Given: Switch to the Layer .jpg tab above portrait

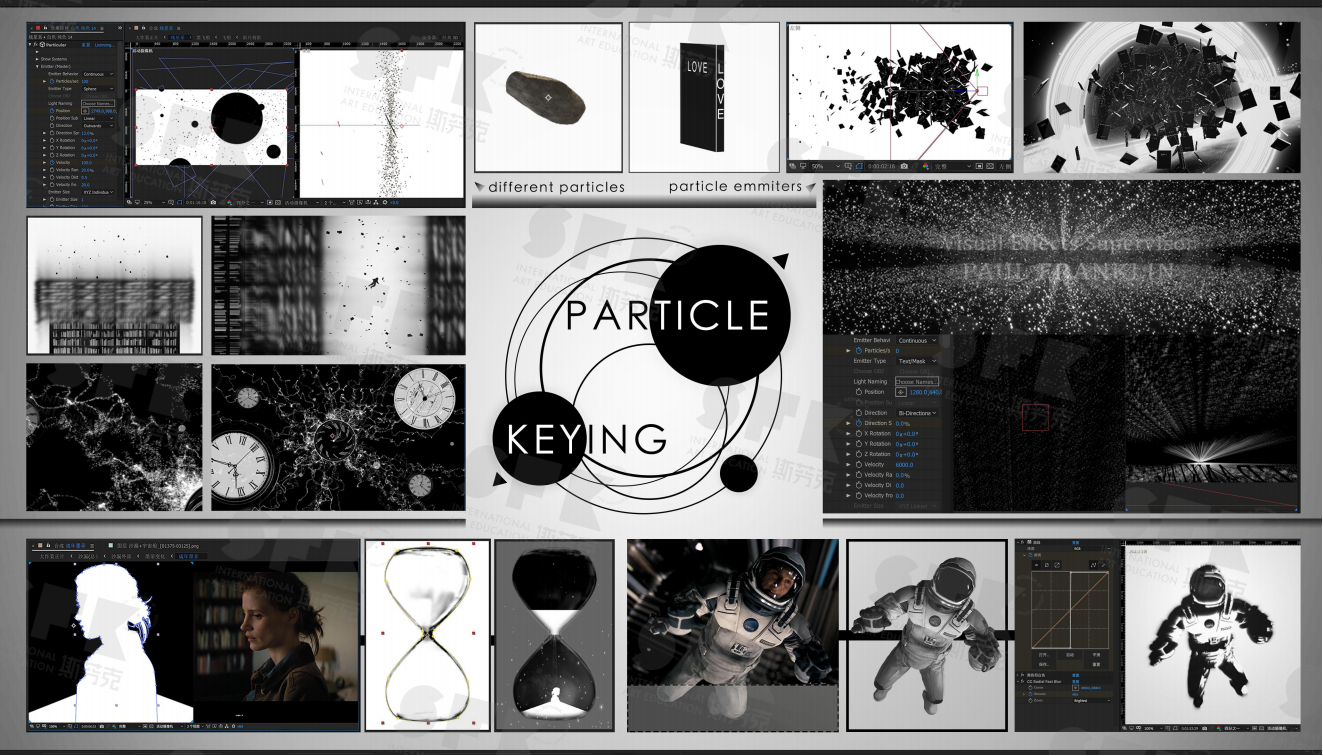Looking at the screenshot, I should coord(155,545).
